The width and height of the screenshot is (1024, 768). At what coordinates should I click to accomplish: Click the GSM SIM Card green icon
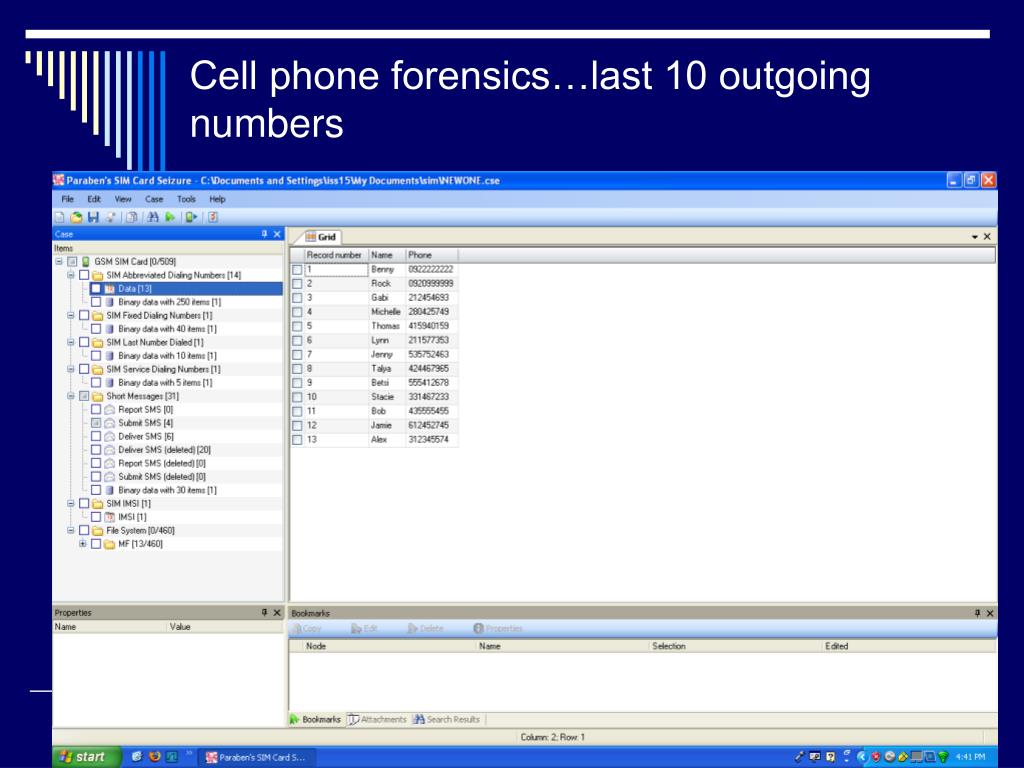click(86, 261)
